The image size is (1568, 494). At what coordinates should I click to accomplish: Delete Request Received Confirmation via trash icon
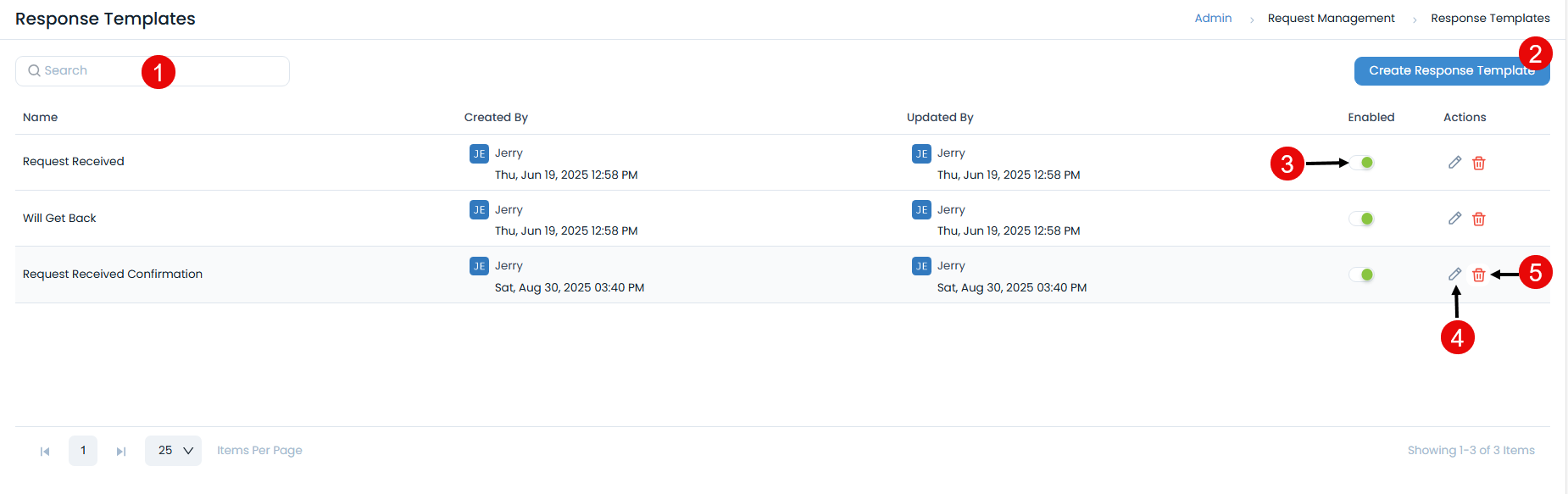click(1479, 274)
